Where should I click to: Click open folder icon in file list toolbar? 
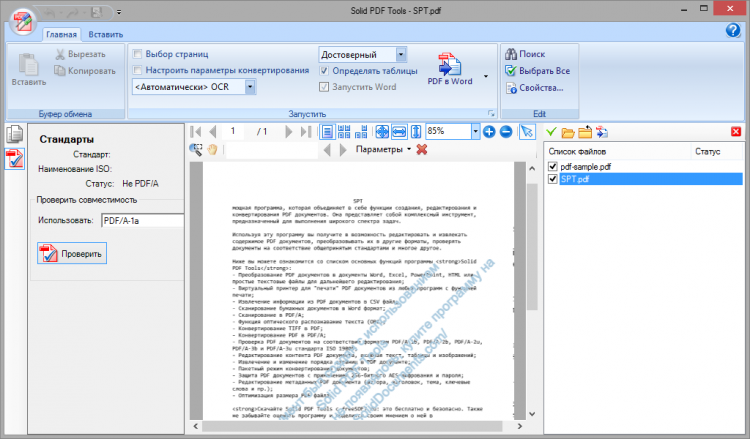568,132
